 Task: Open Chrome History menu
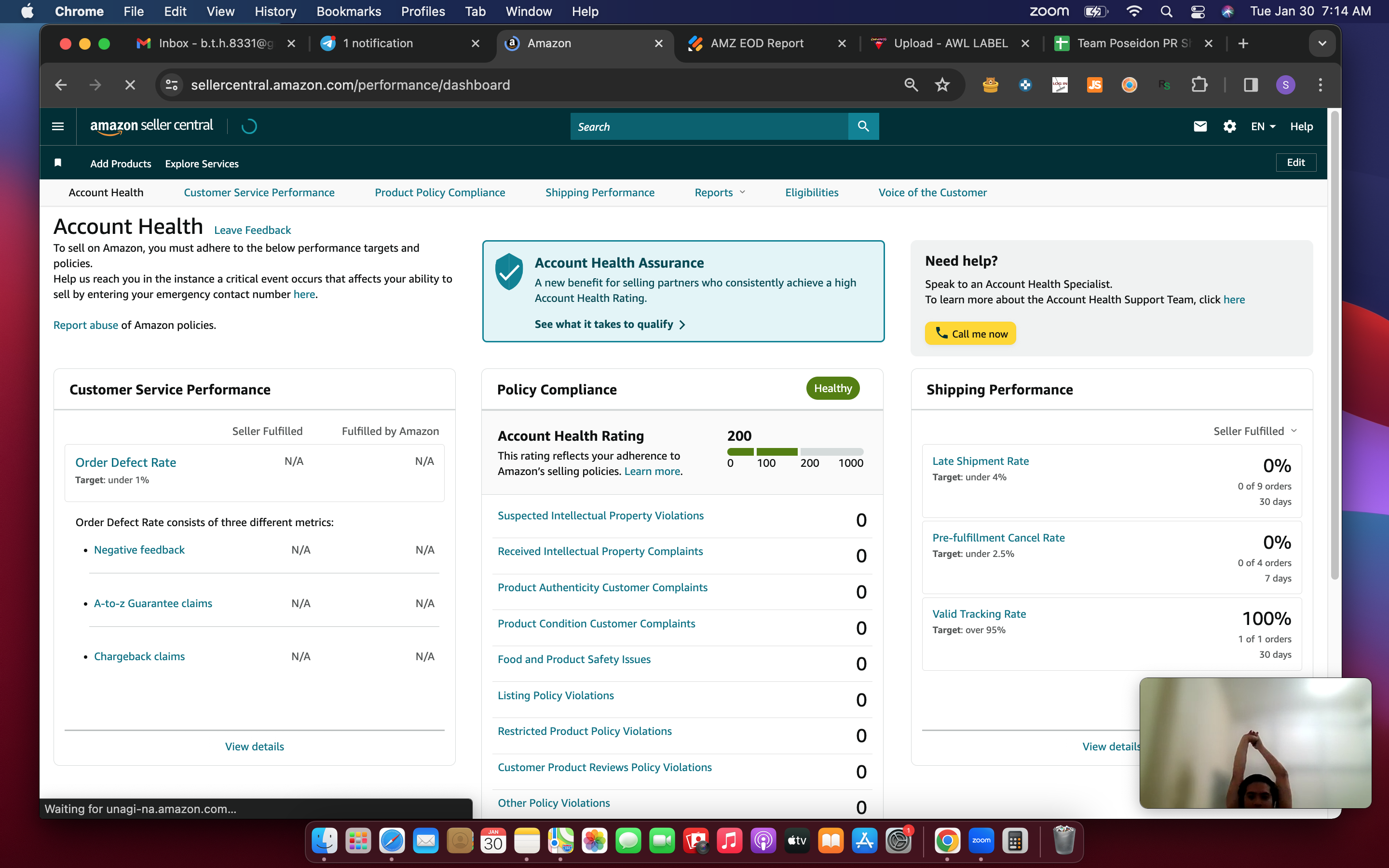pyautogui.click(x=275, y=12)
